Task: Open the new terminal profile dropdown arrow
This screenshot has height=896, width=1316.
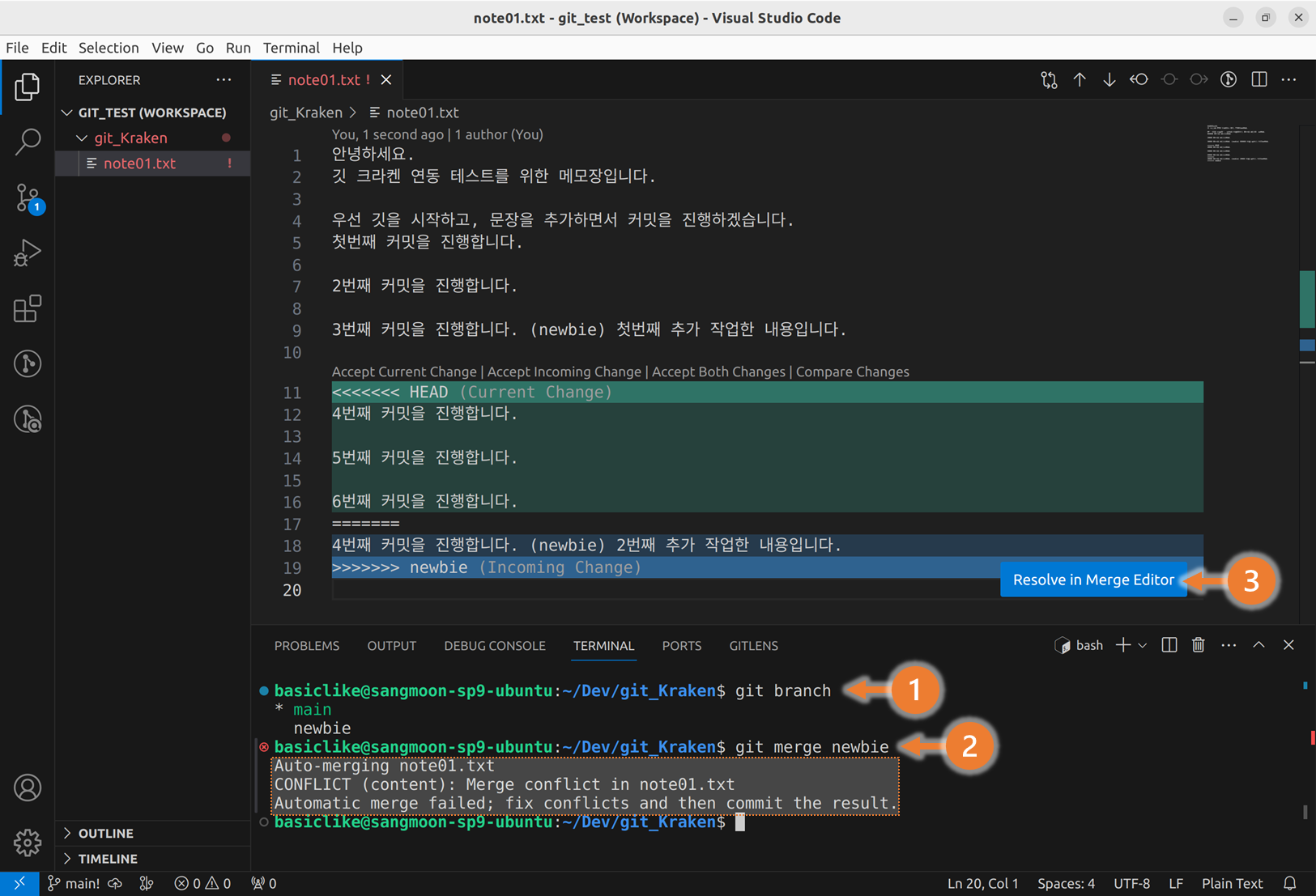Action: click(x=1143, y=645)
